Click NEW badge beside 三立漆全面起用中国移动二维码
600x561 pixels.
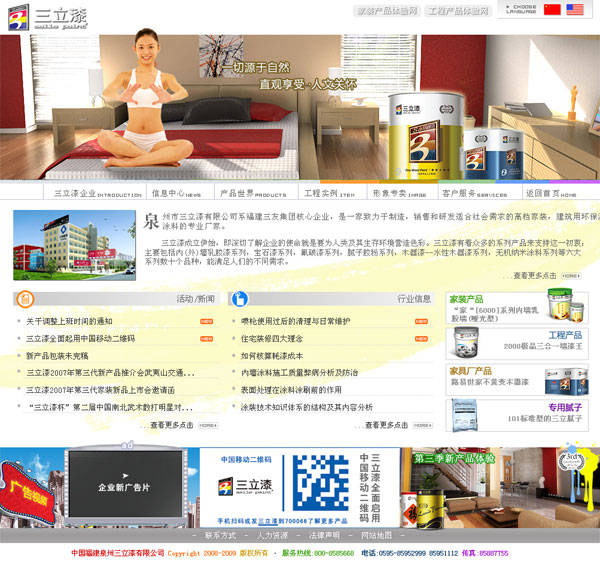[x=207, y=339]
